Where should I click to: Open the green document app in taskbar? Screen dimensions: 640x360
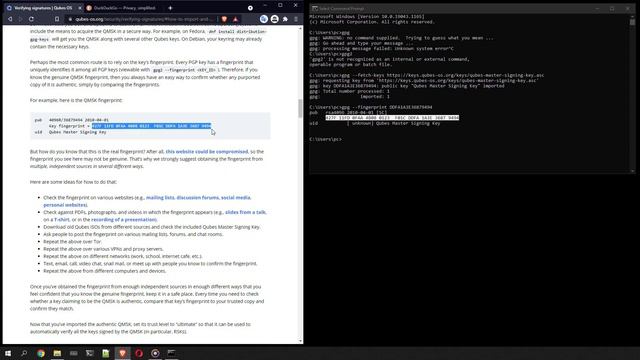point(106,353)
